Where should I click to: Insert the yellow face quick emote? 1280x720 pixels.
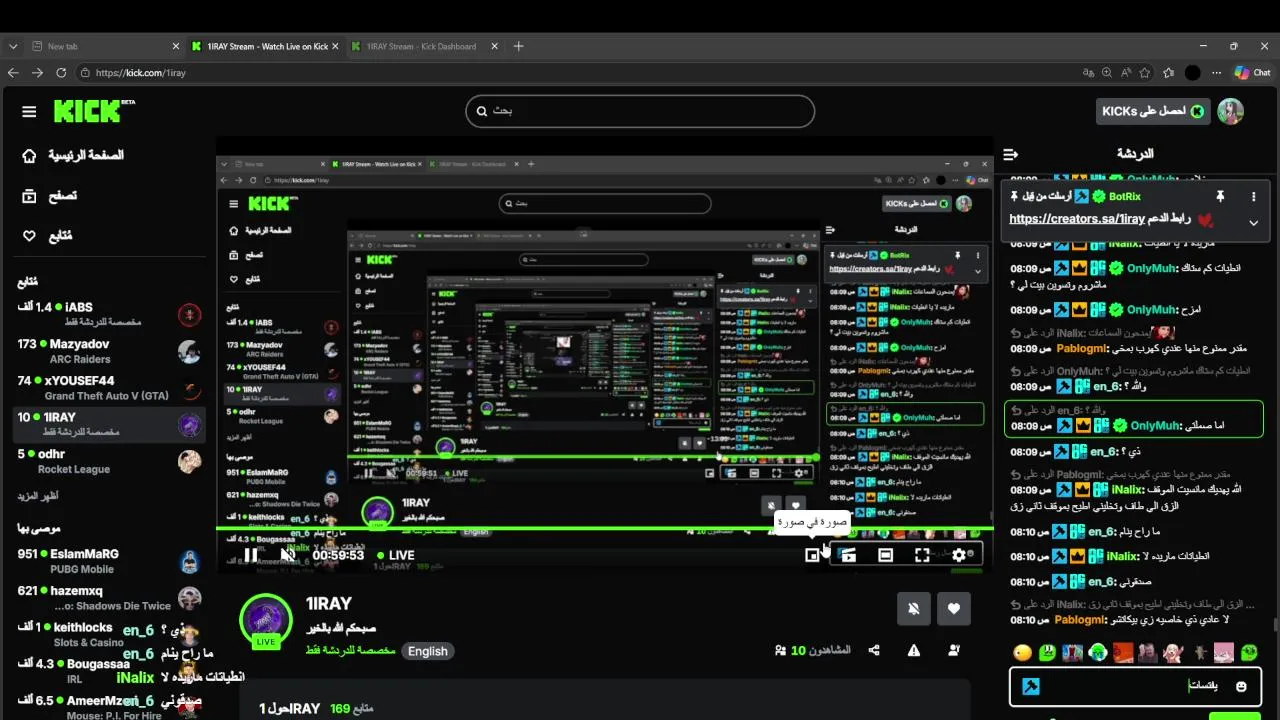(1021, 653)
